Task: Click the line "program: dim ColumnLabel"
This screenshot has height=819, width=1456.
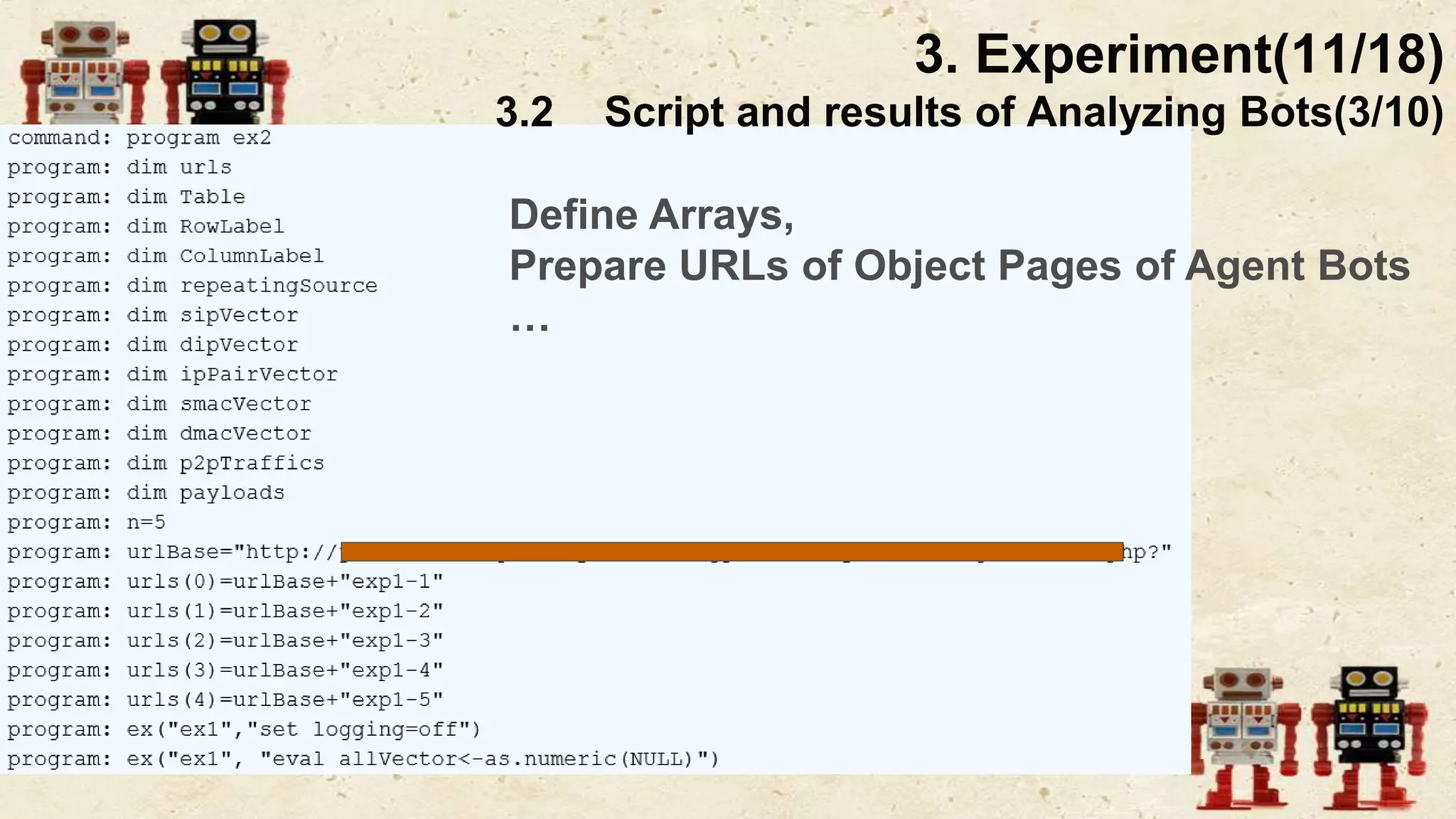Action: (x=166, y=256)
